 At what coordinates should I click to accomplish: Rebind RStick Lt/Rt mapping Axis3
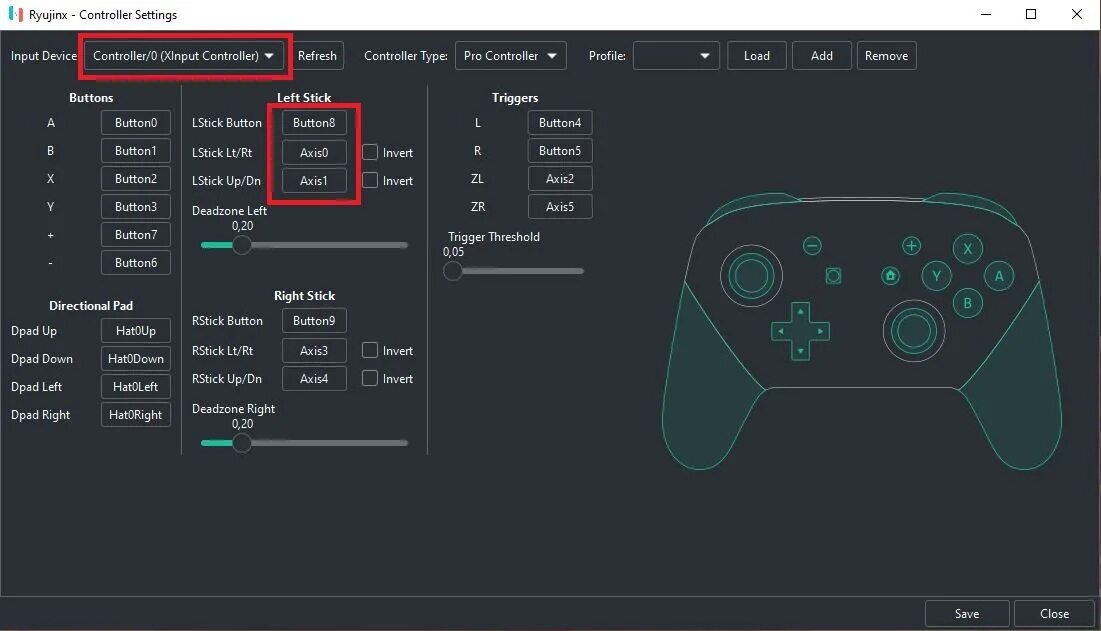point(314,350)
